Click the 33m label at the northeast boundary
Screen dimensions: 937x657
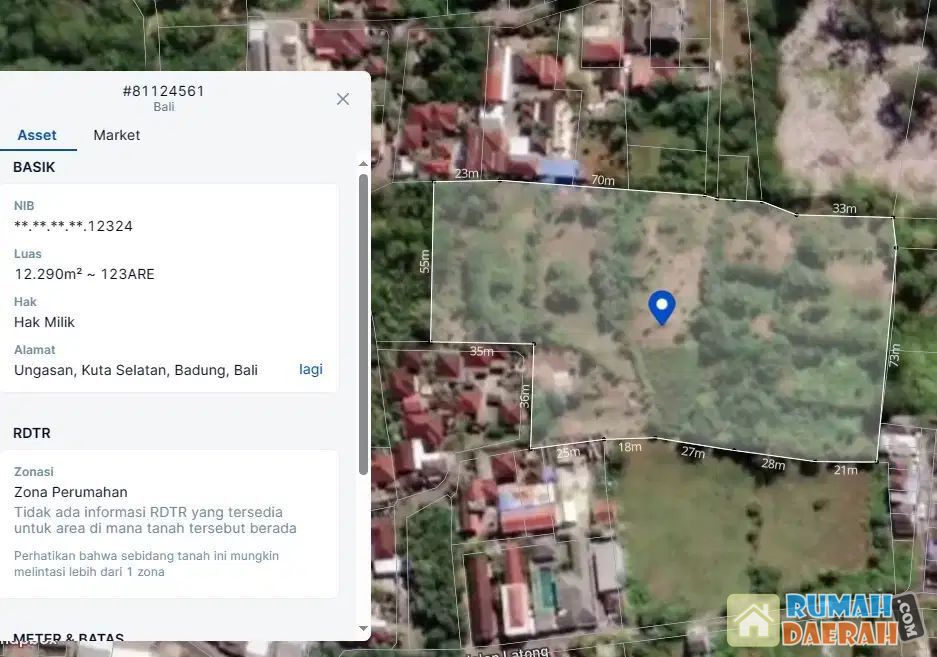pyautogui.click(x=844, y=208)
